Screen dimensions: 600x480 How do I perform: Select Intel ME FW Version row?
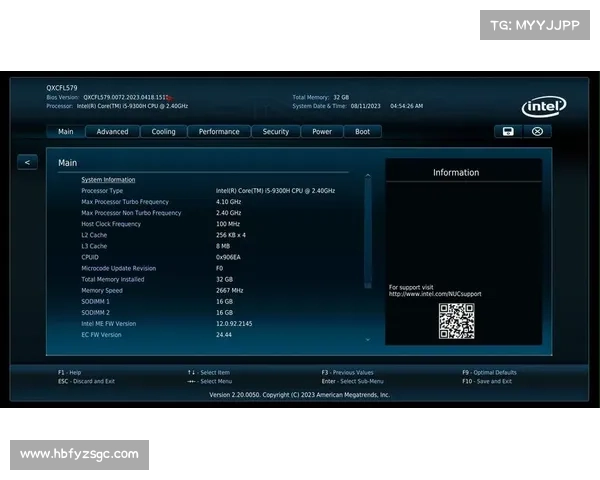(x=167, y=324)
